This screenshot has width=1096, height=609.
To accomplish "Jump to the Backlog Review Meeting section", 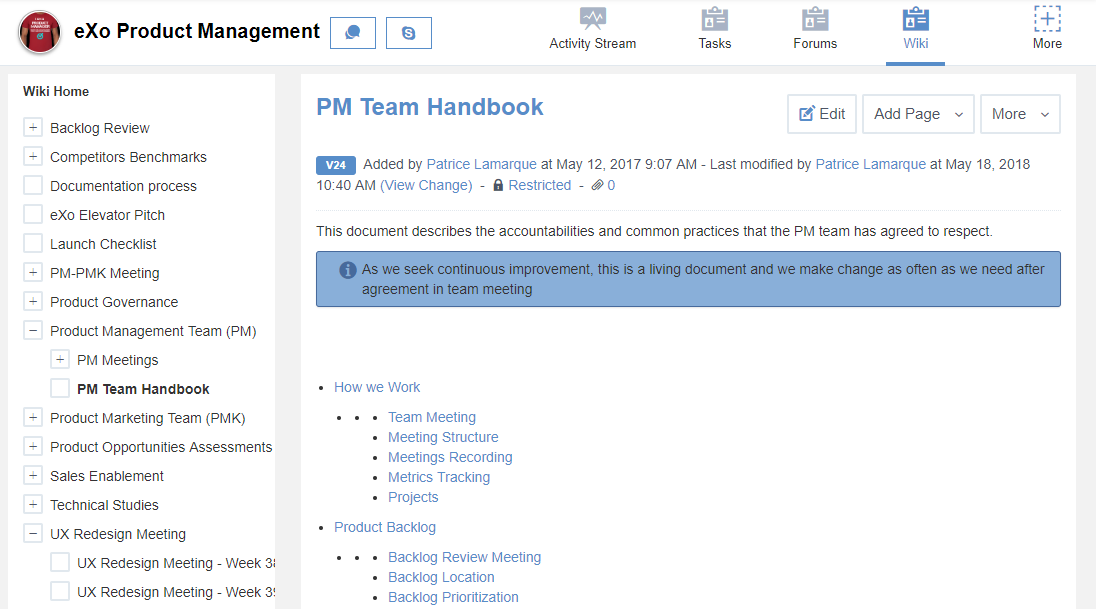I will click(x=464, y=557).
